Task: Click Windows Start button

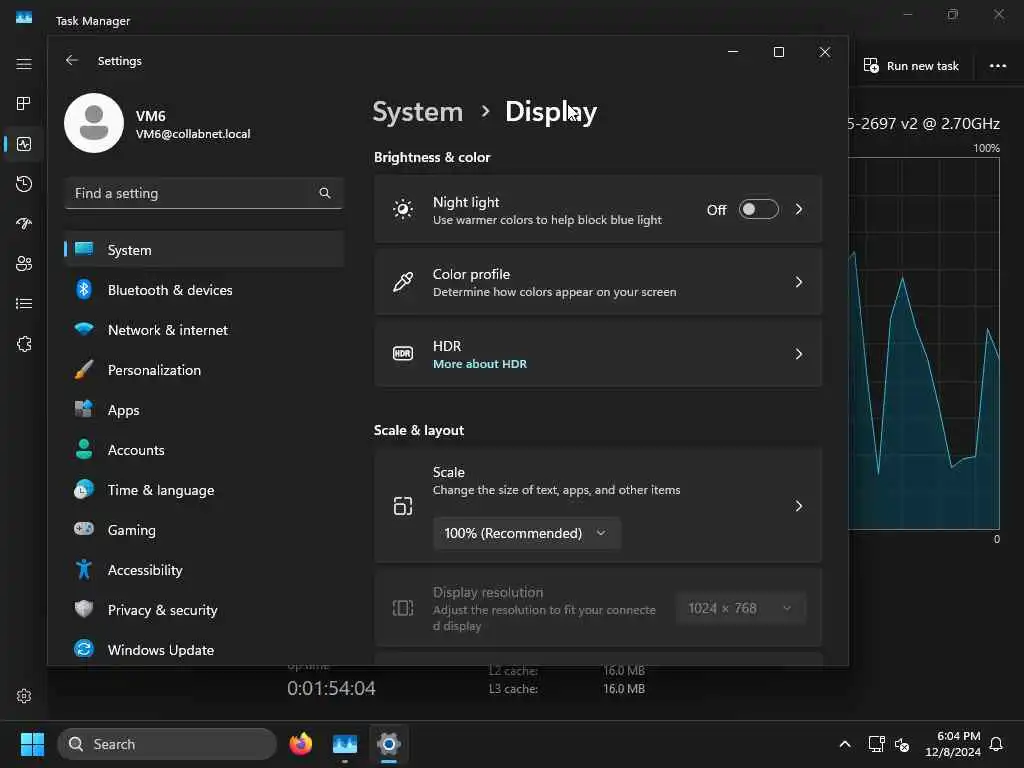Action: [32, 744]
